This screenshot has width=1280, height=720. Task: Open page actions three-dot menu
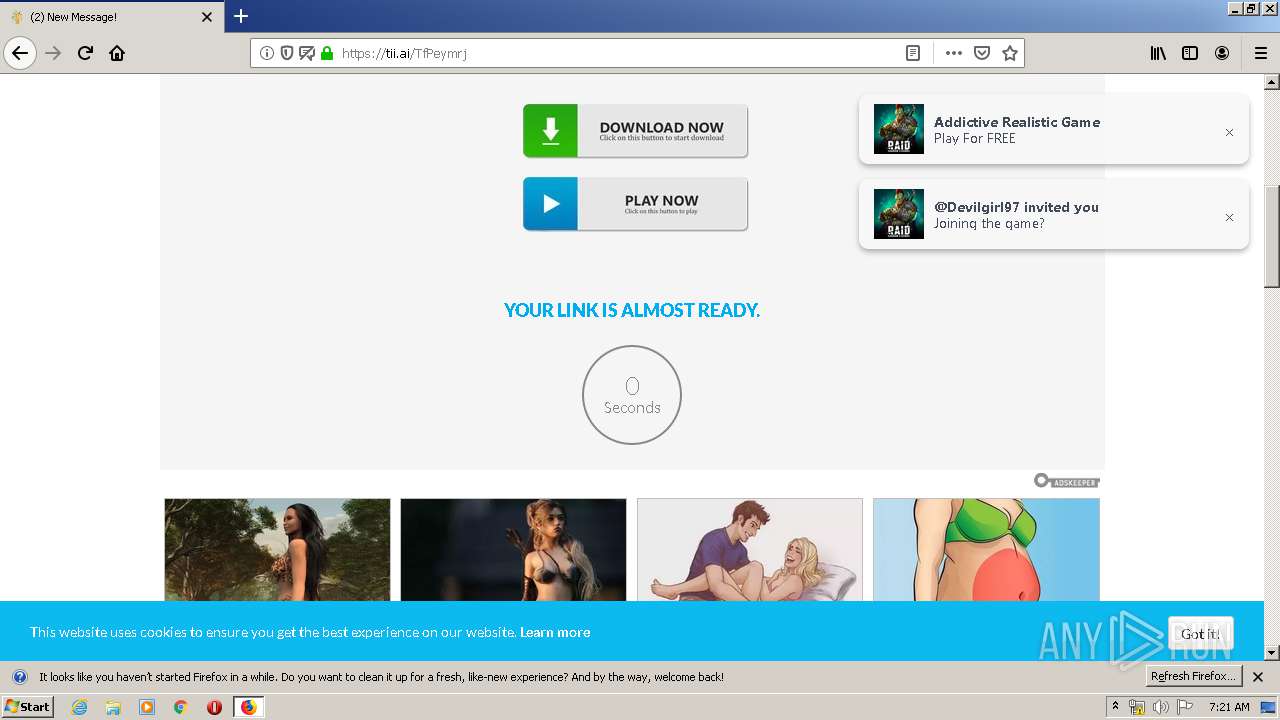point(954,53)
